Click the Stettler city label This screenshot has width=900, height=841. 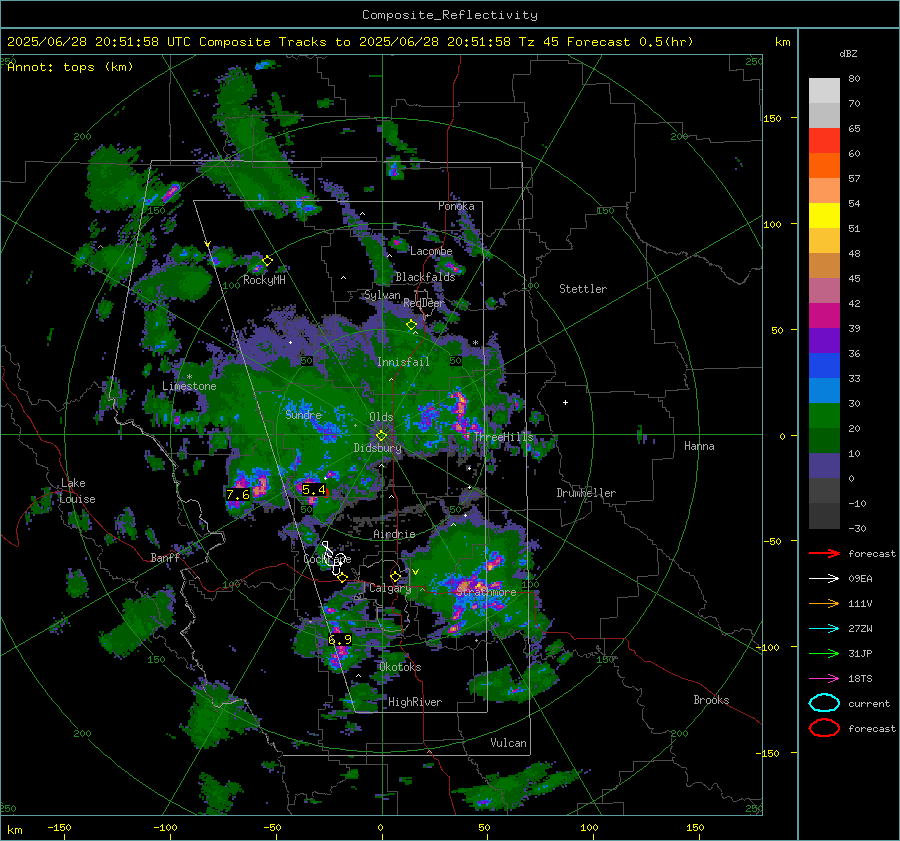(583, 289)
